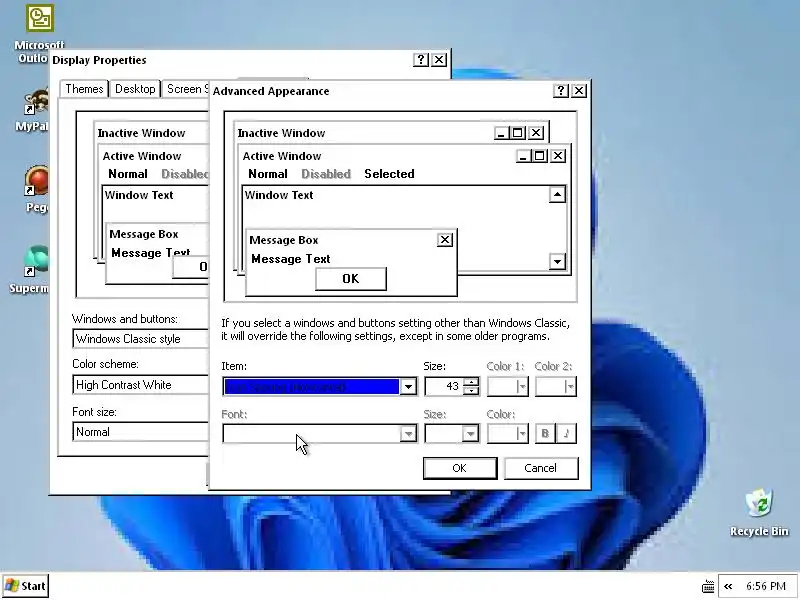Image resolution: width=800 pixels, height=600 pixels.
Task: Expand hidden tray icons chevron
Action: (728, 586)
